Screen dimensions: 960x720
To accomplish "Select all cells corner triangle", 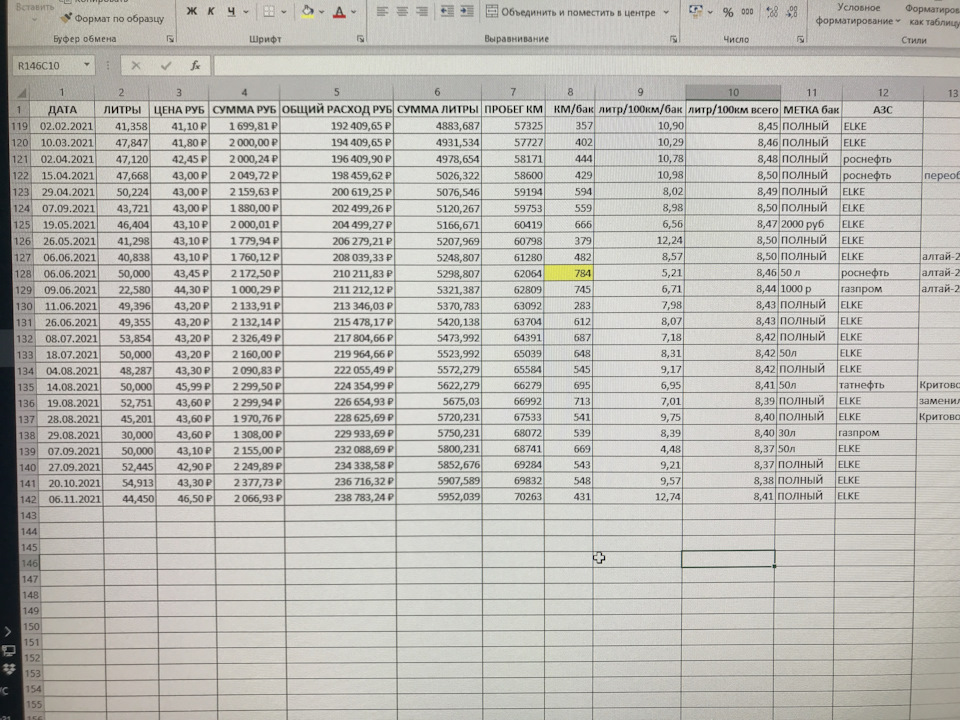I will coord(21,93).
